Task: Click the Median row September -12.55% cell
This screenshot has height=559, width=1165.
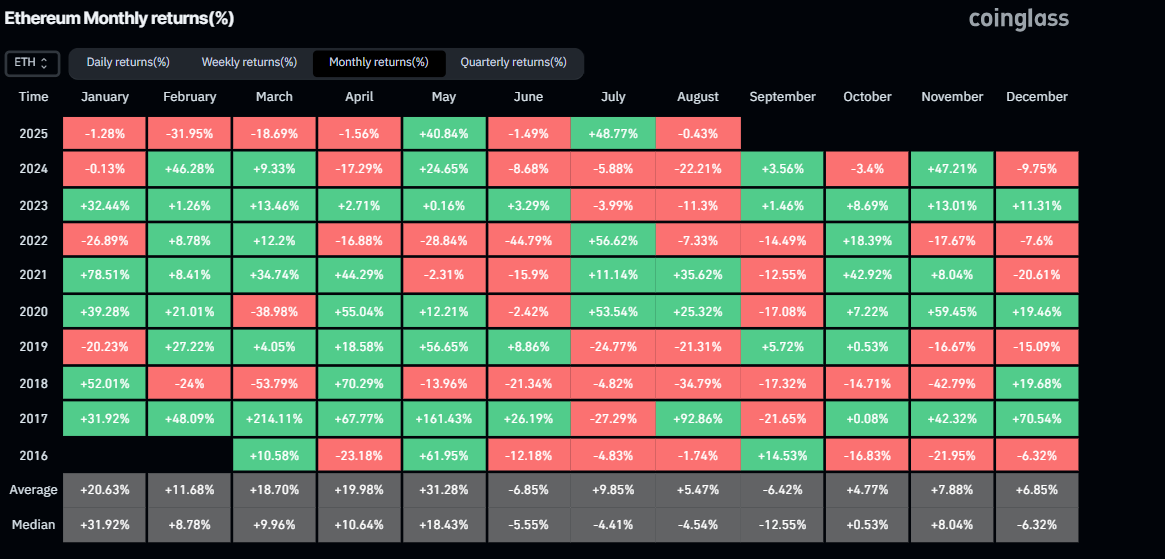Action: pos(782,525)
